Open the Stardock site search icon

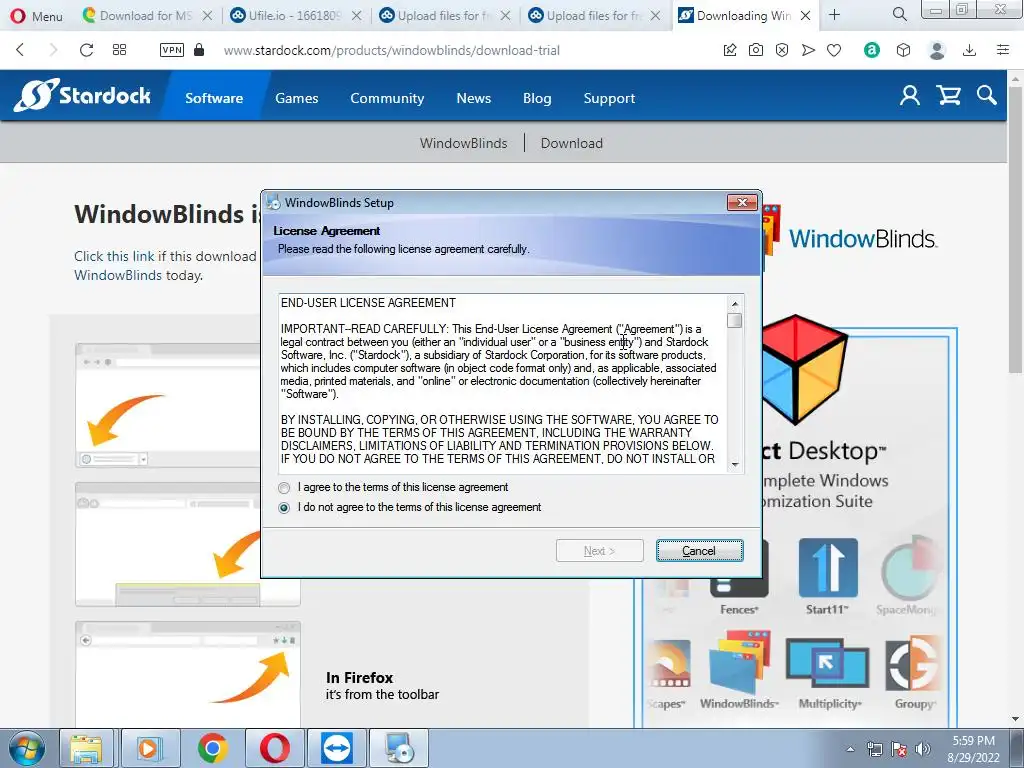coord(987,95)
